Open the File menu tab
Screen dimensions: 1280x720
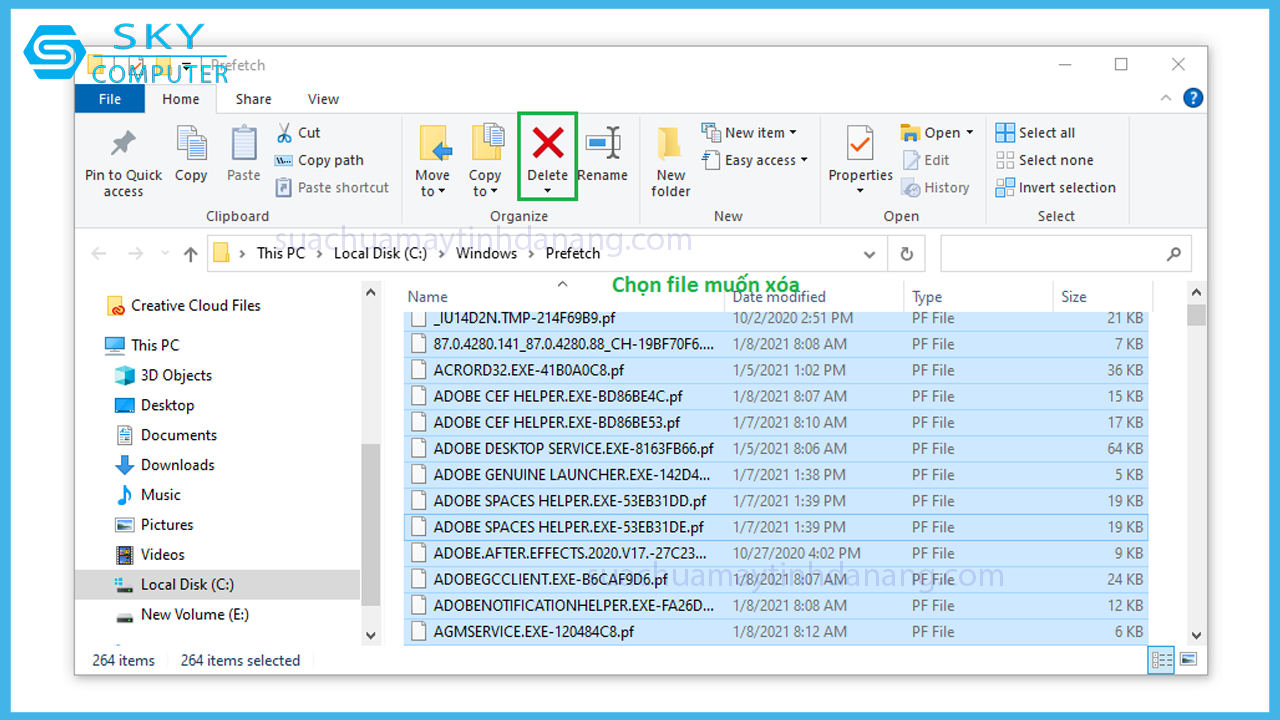click(x=110, y=99)
